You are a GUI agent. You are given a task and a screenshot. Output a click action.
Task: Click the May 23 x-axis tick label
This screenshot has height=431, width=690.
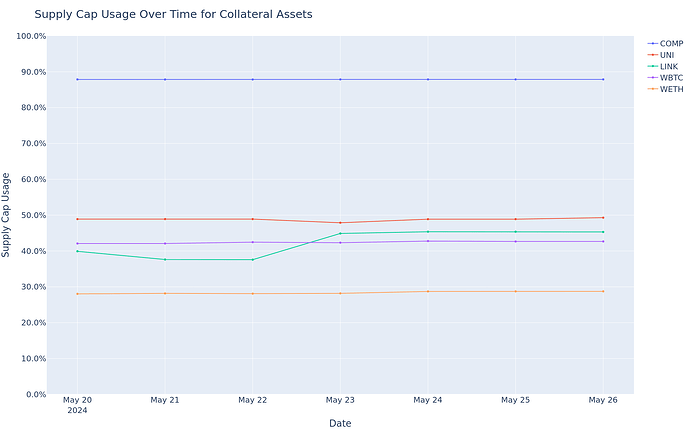click(340, 400)
